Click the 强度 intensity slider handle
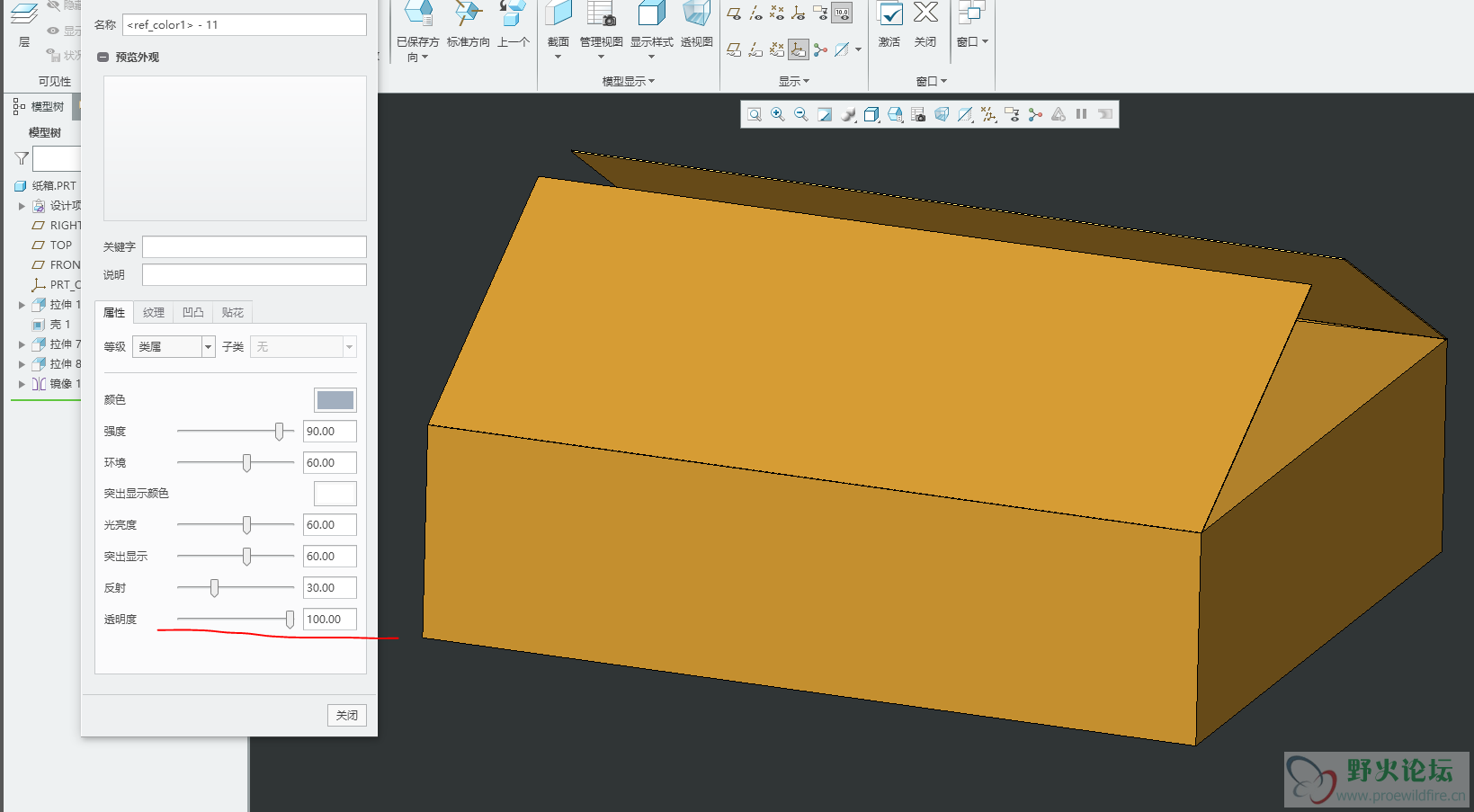 pyautogui.click(x=279, y=432)
